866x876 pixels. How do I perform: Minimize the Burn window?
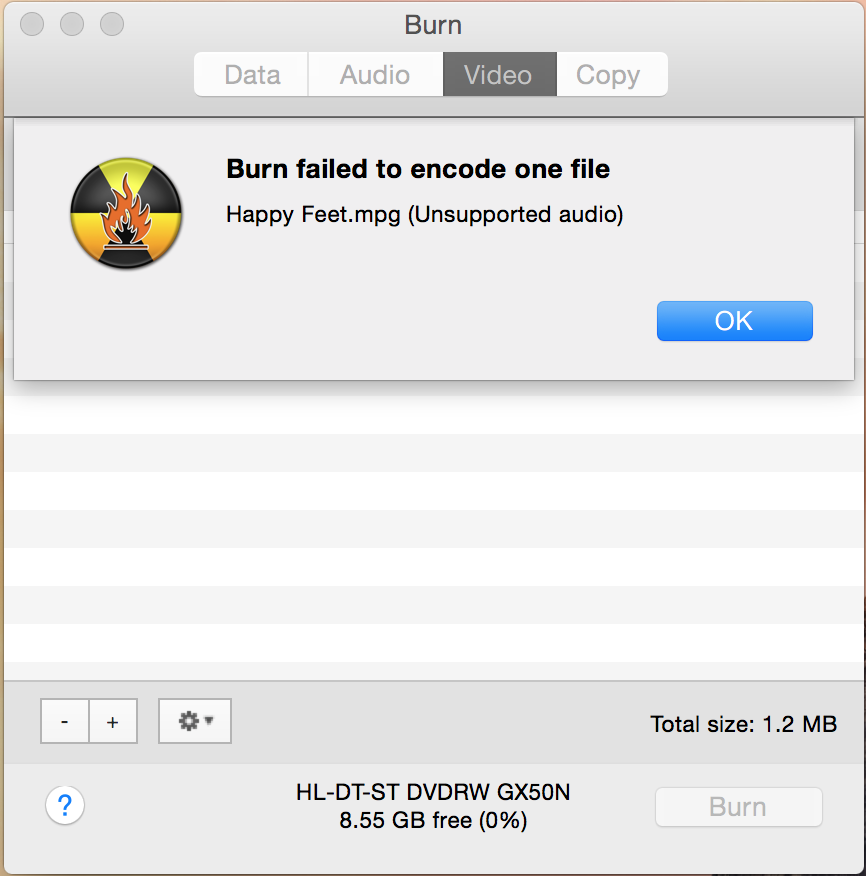72,24
